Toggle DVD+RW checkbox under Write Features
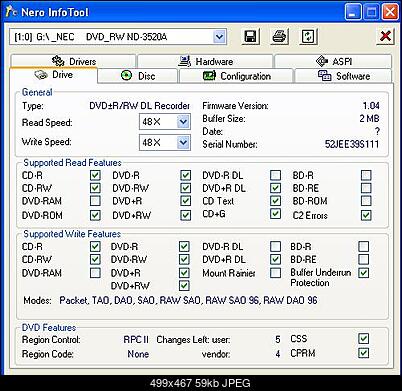Viewport: 402px width, 391px height. [x=184, y=286]
